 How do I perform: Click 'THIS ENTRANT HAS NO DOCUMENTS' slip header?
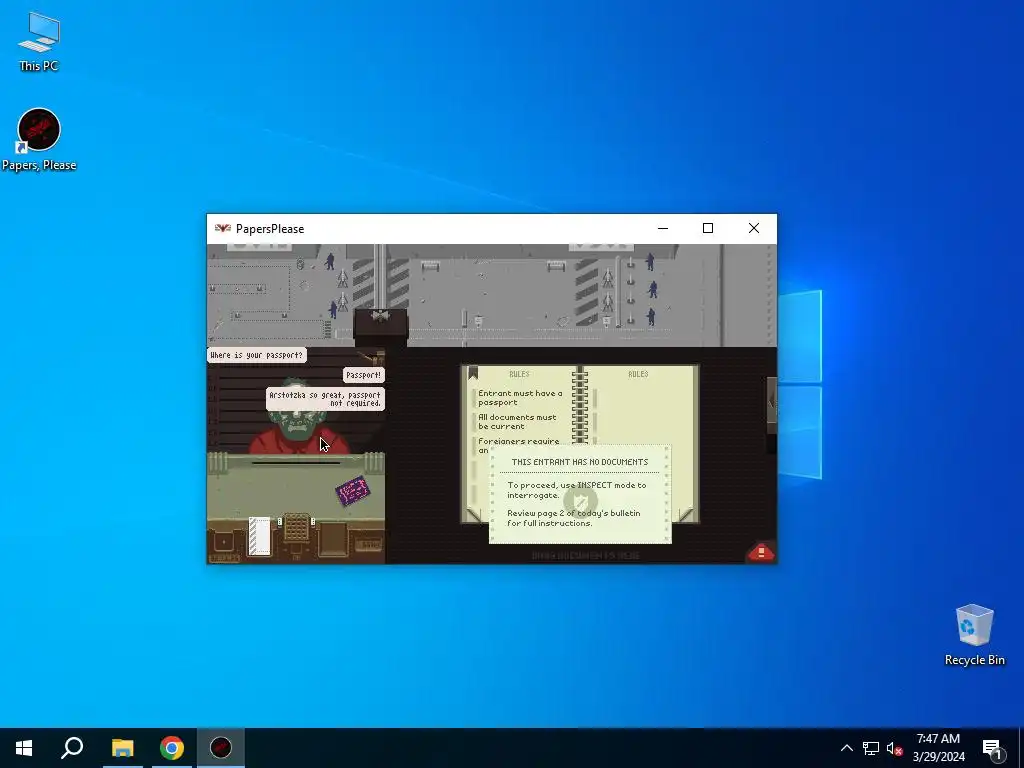(580, 462)
